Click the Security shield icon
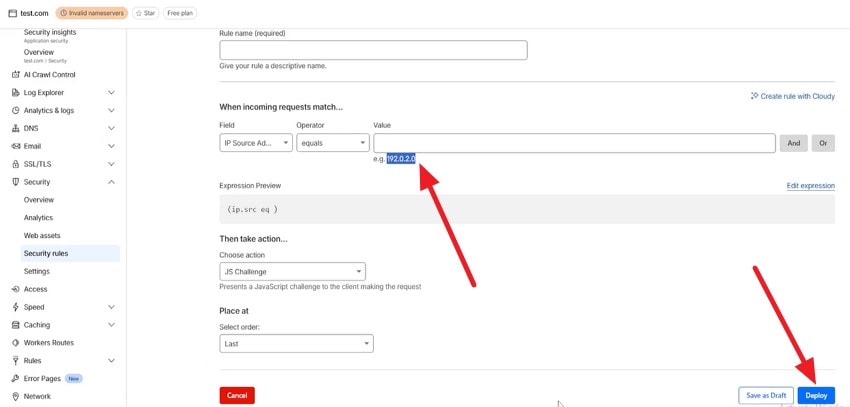 click(x=15, y=182)
